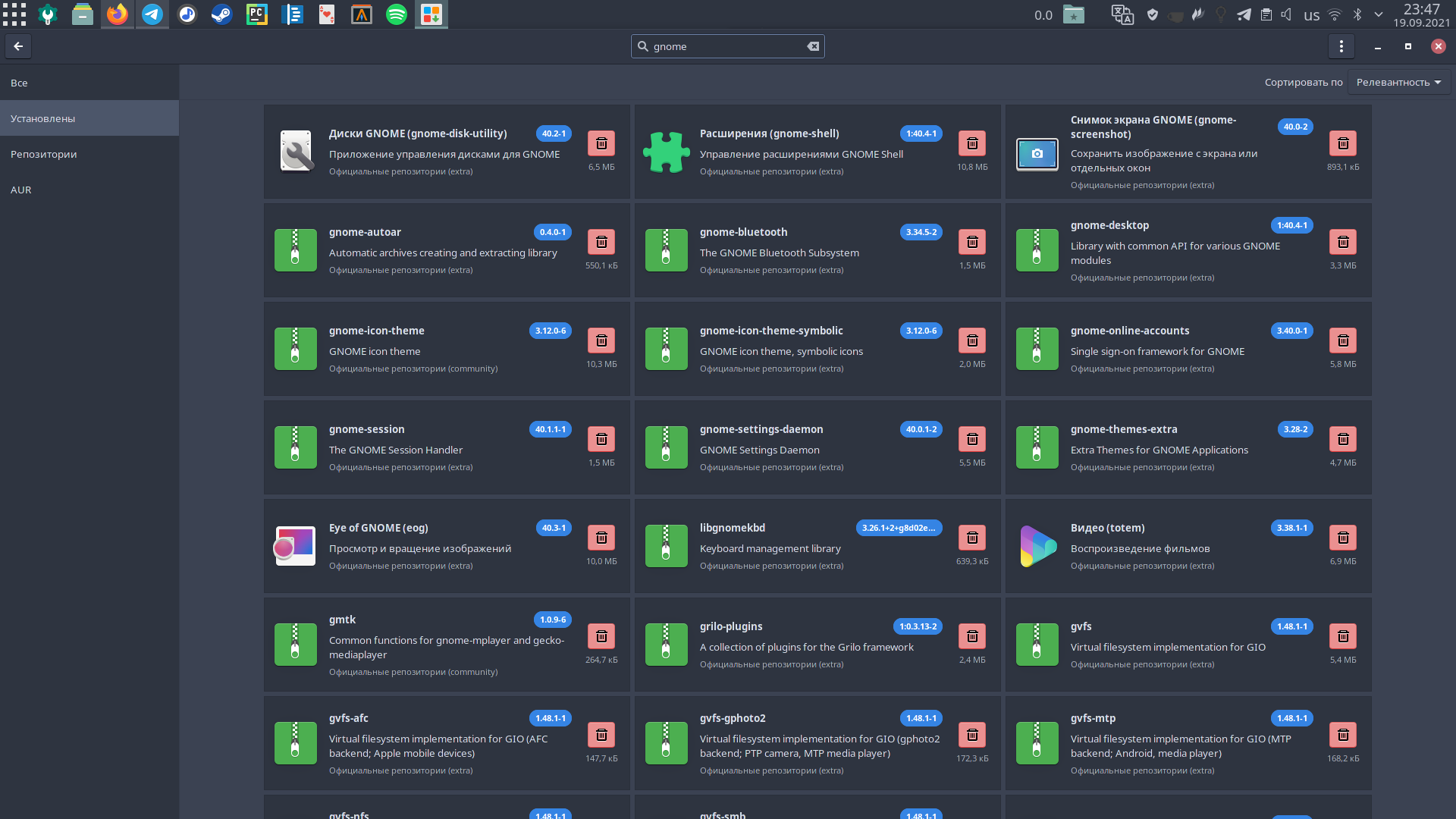
Task: Open gnome-bluetooth package title
Action: click(x=743, y=232)
